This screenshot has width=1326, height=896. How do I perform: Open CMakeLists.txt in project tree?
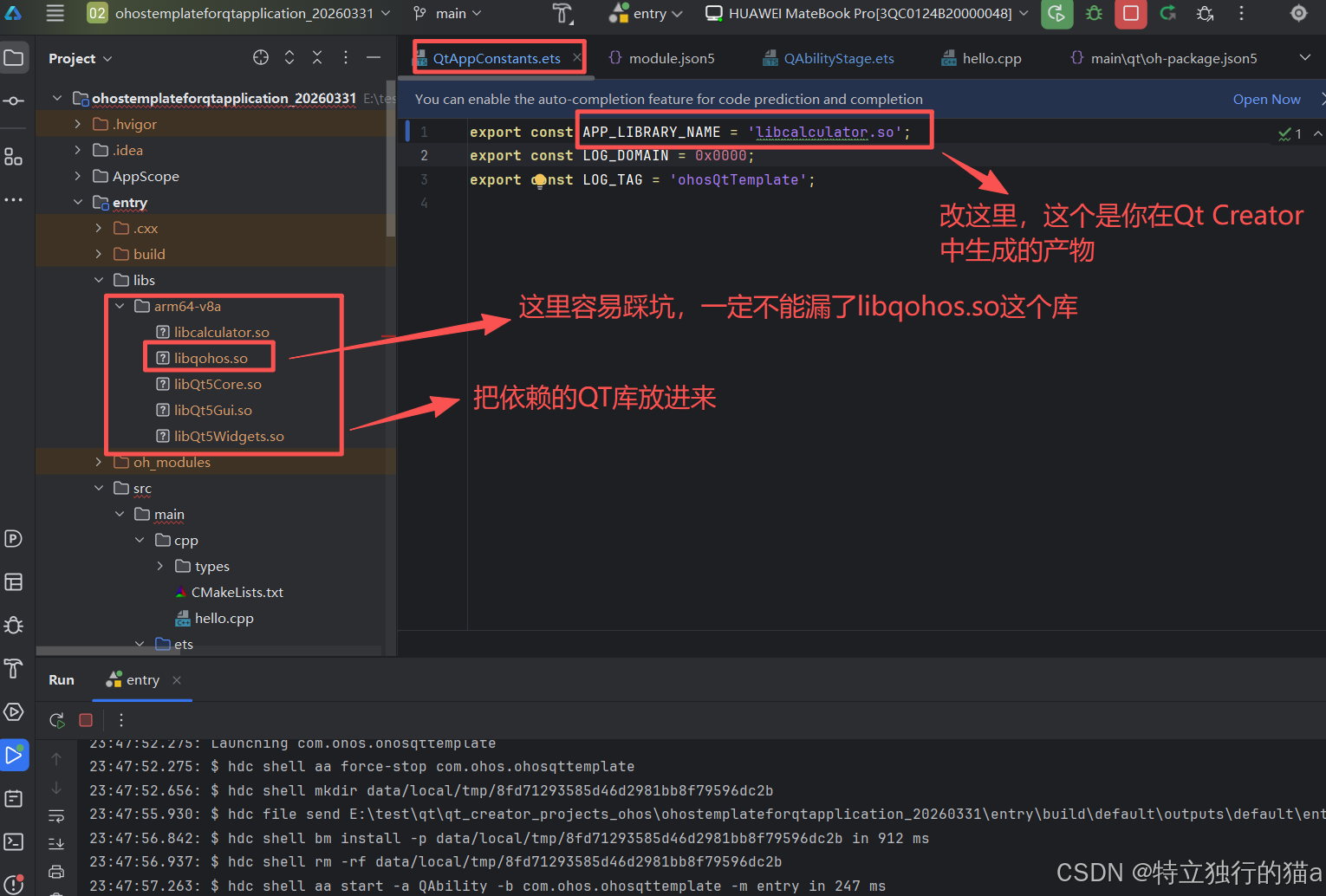(x=229, y=592)
